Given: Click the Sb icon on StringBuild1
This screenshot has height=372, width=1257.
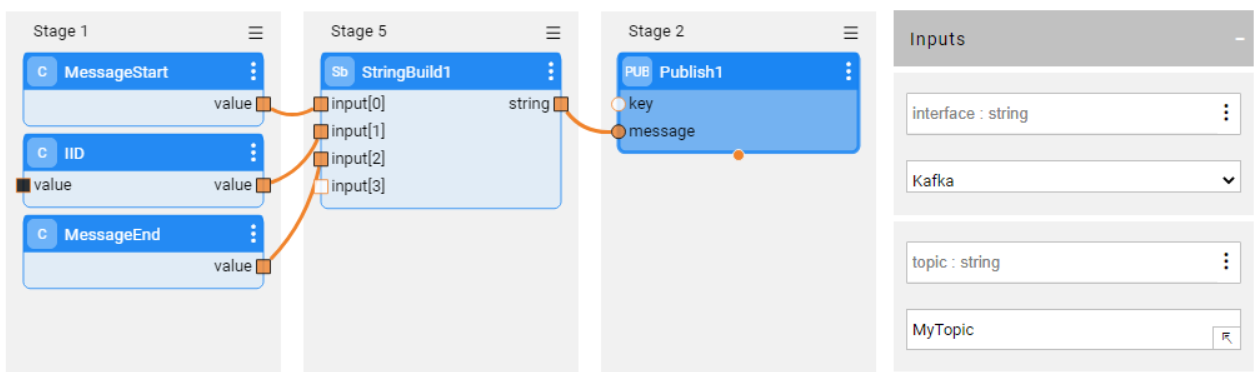Looking at the screenshot, I should coord(340,72).
